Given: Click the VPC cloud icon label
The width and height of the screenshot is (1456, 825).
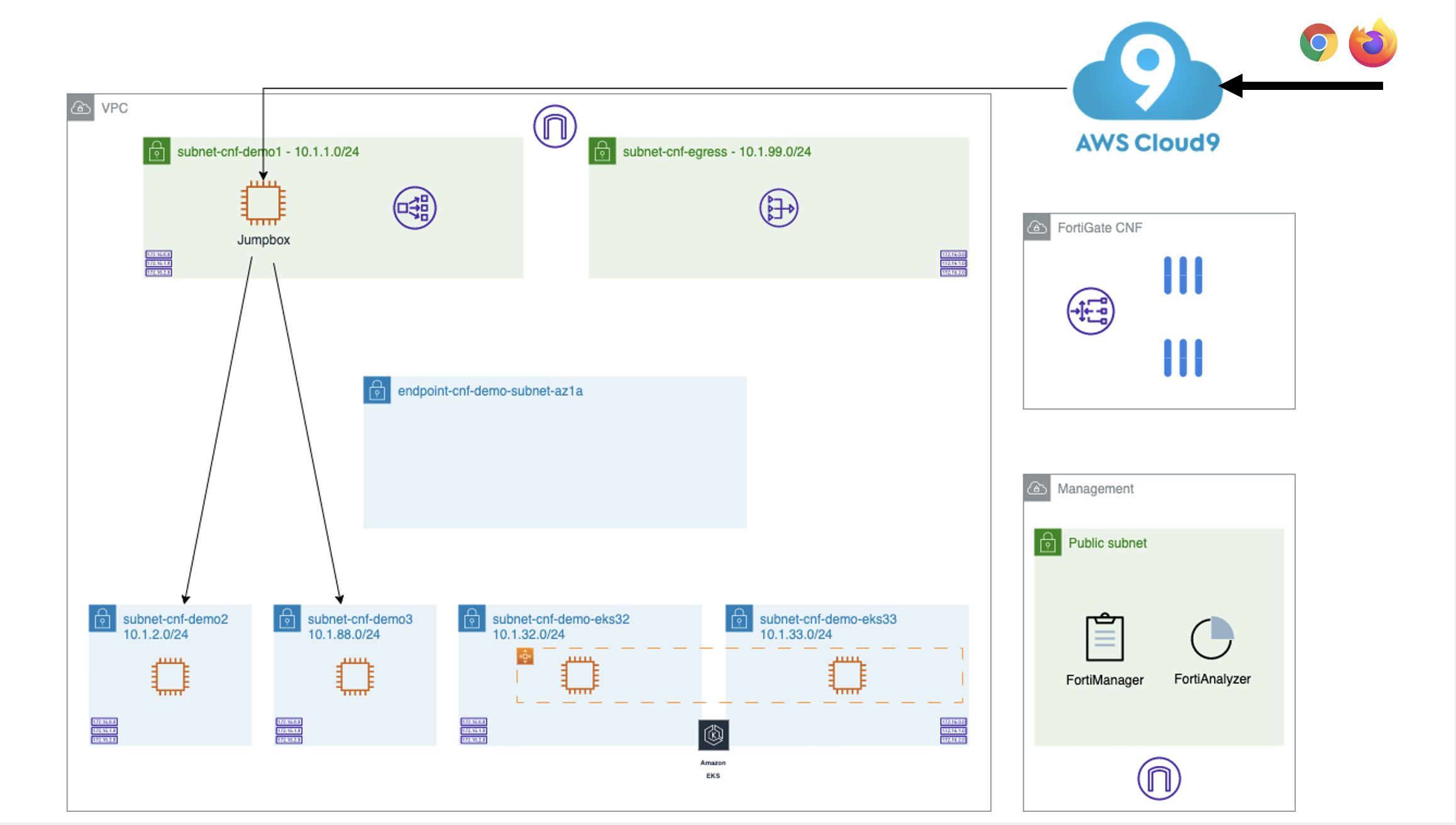Looking at the screenshot, I should coord(81,108).
